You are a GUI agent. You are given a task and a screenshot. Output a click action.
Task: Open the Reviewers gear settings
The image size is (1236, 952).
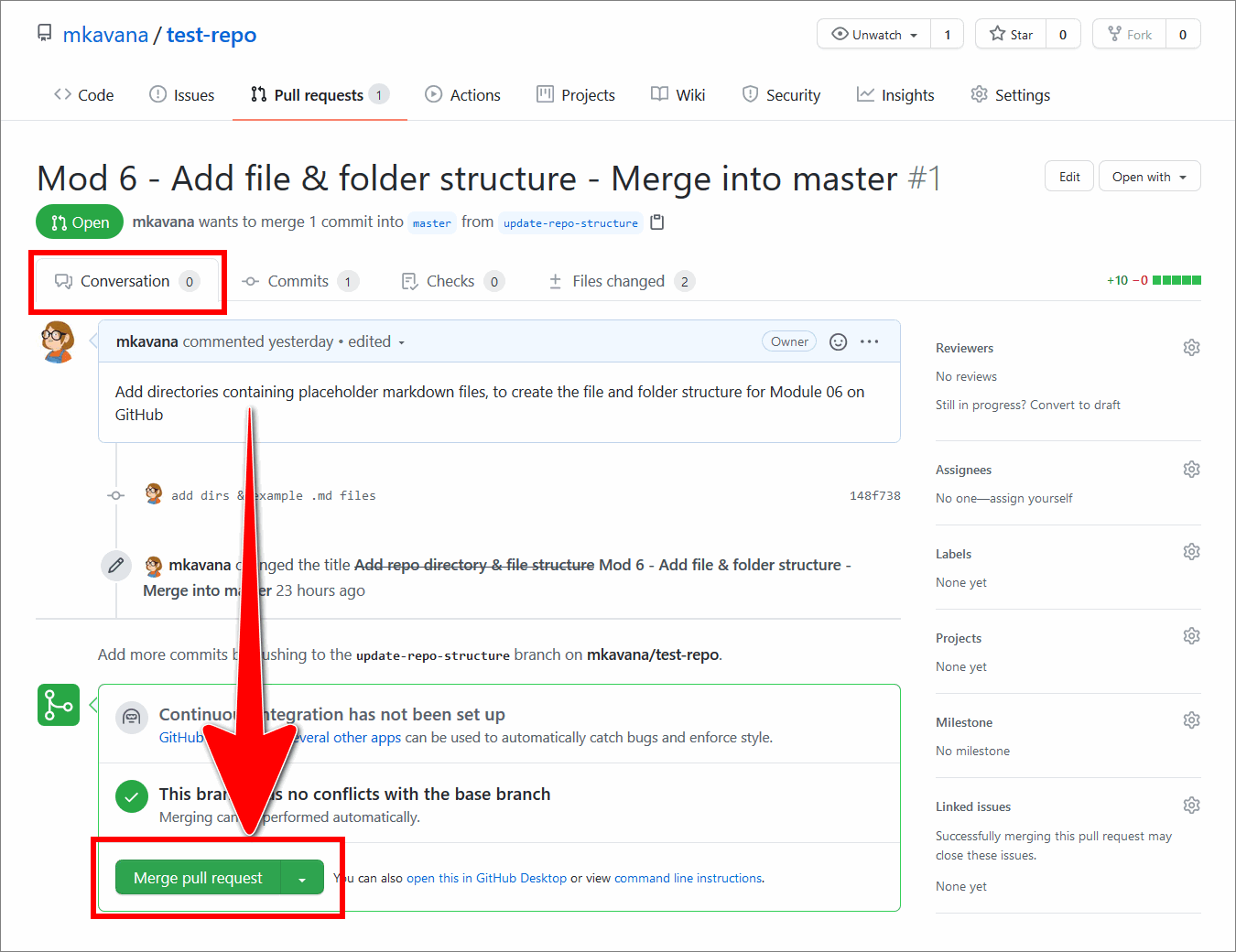pyautogui.click(x=1191, y=348)
